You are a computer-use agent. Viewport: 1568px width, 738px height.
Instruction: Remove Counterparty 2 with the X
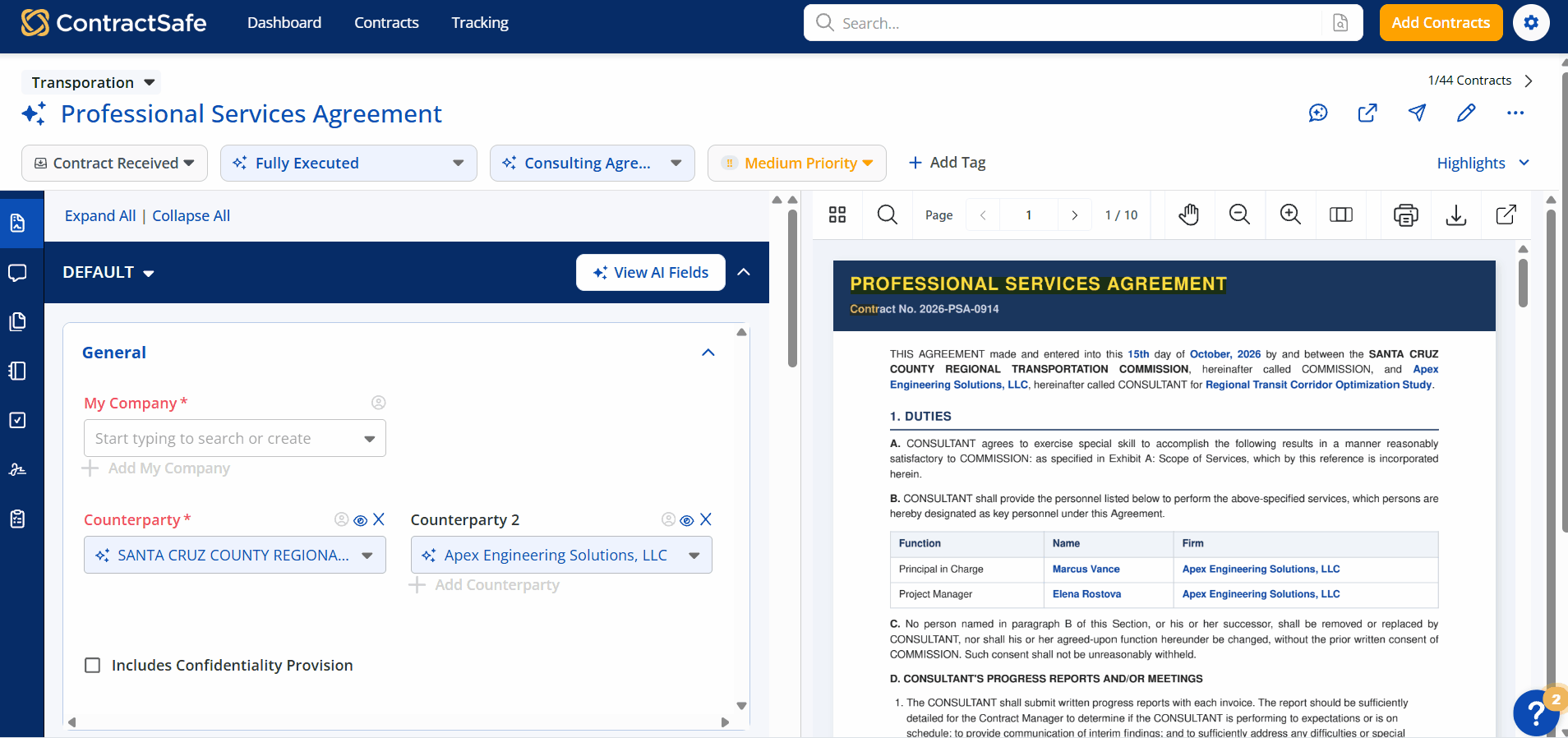click(x=706, y=519)
